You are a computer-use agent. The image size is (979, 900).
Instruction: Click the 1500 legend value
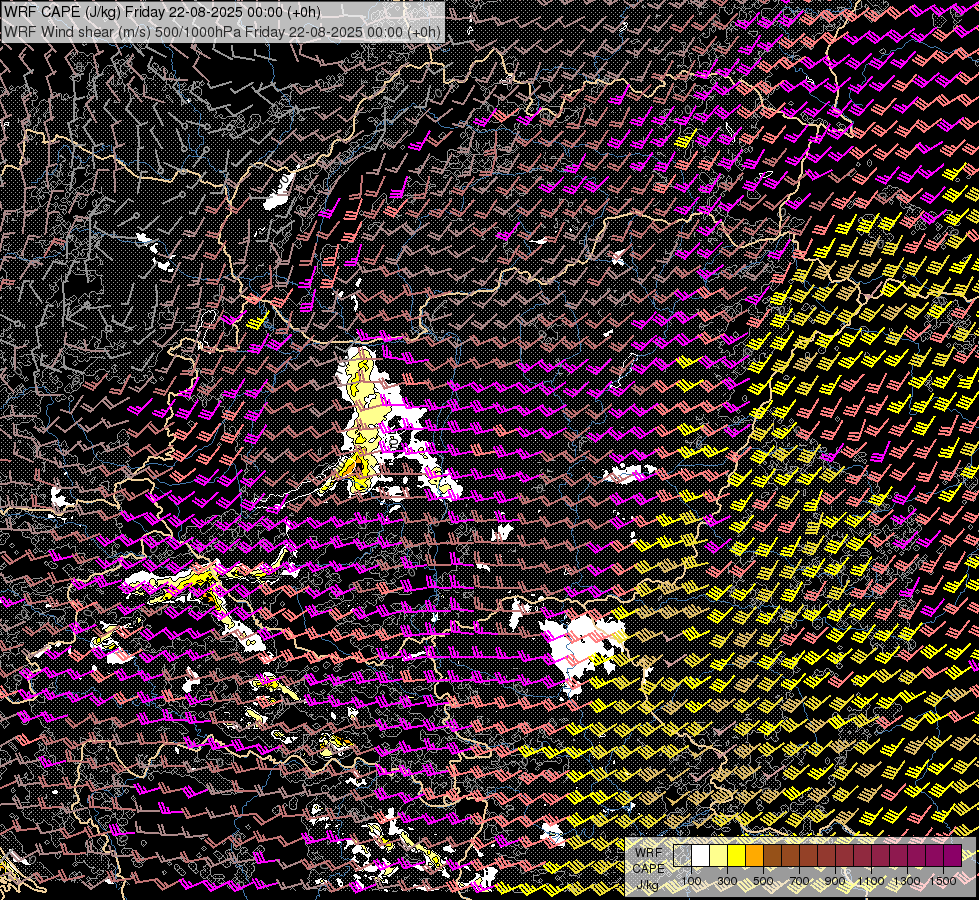(943, 881)
